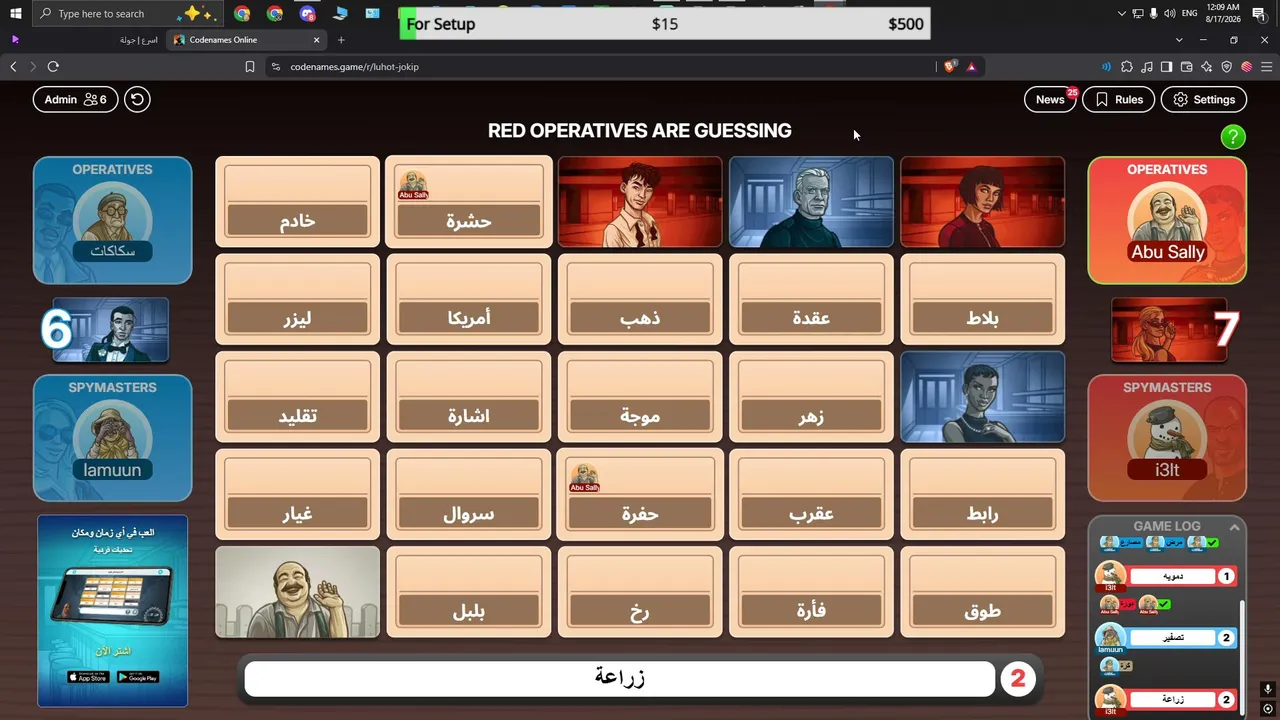1280x720 pixels.
Task: Select the word card سروال
Action: pos(469,495)
